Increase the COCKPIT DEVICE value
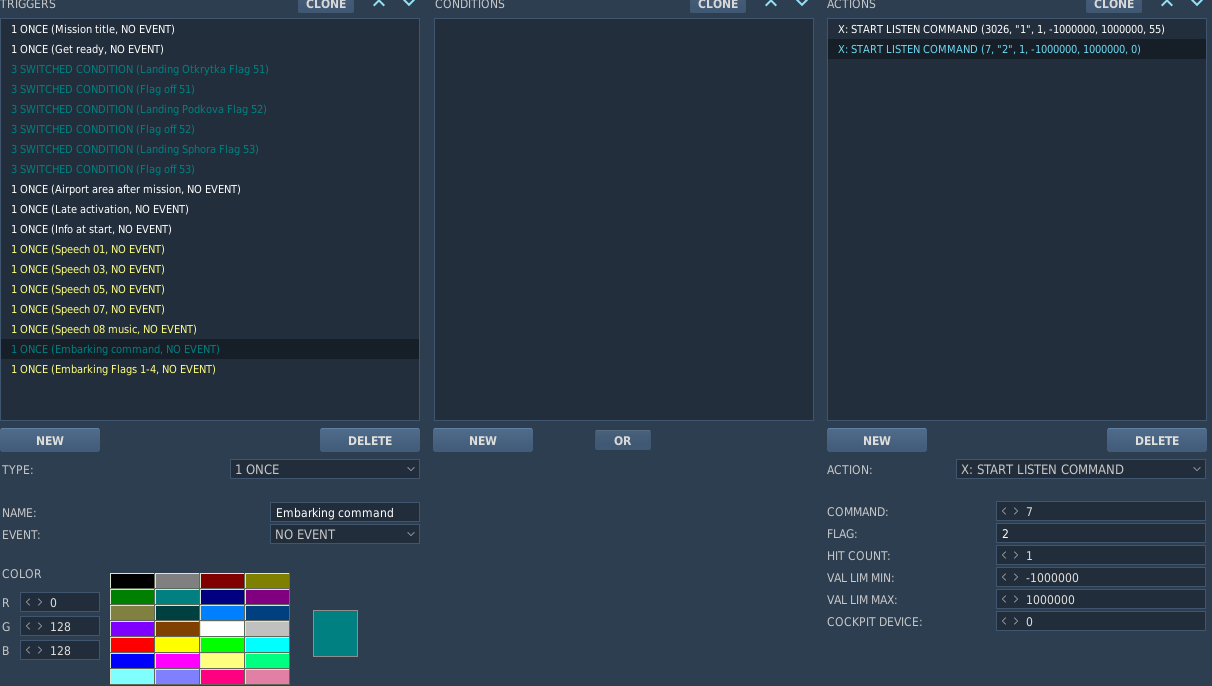Viewport: 1212px width, 686px height. tap(1016, 622)
